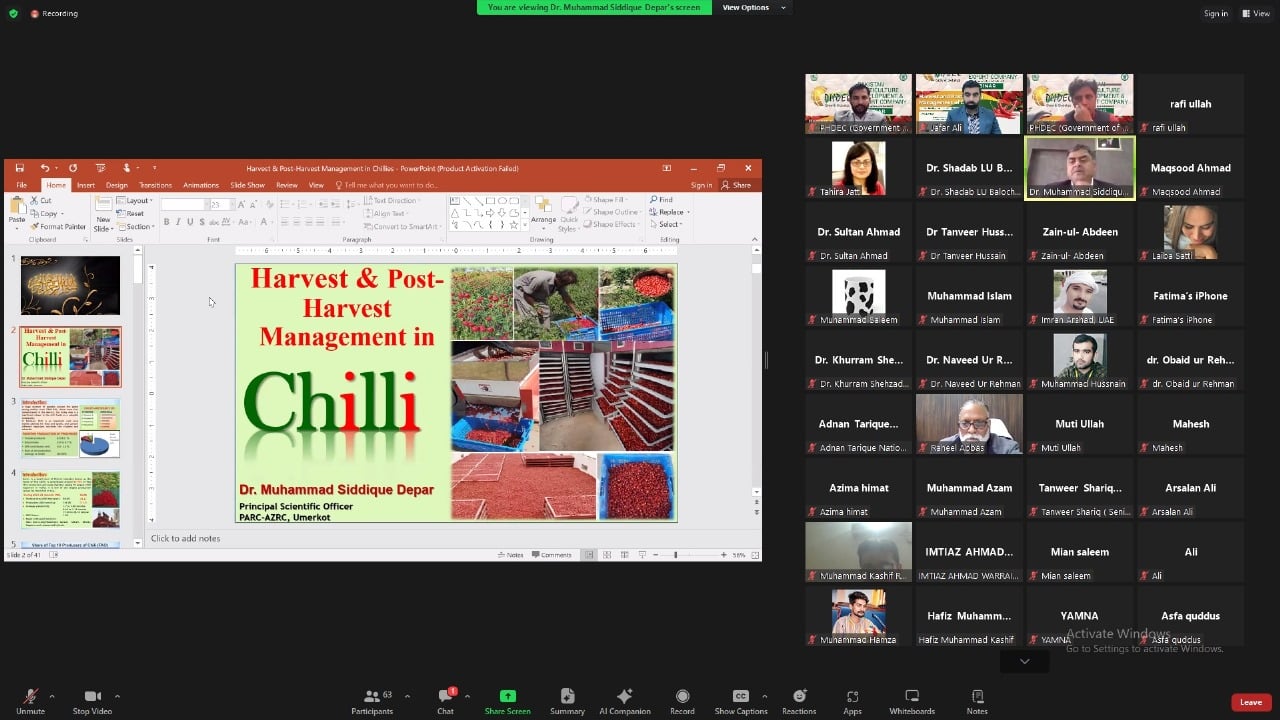Select Dr. Muhammad Siddique's video tile
The height and width of the screenshot is (720, 1280).
1079,168
